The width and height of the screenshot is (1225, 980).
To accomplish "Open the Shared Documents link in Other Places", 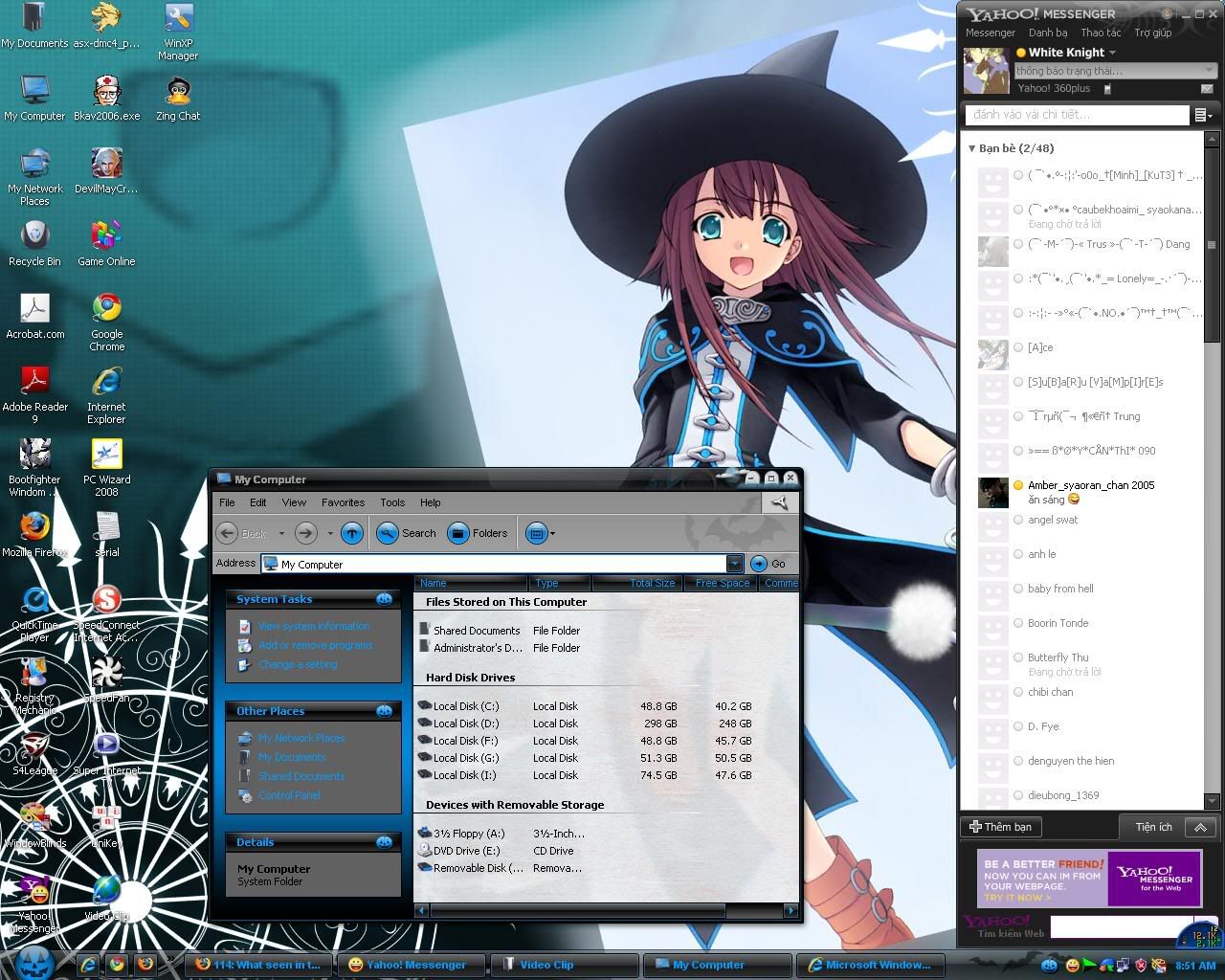I will point(301,776).
